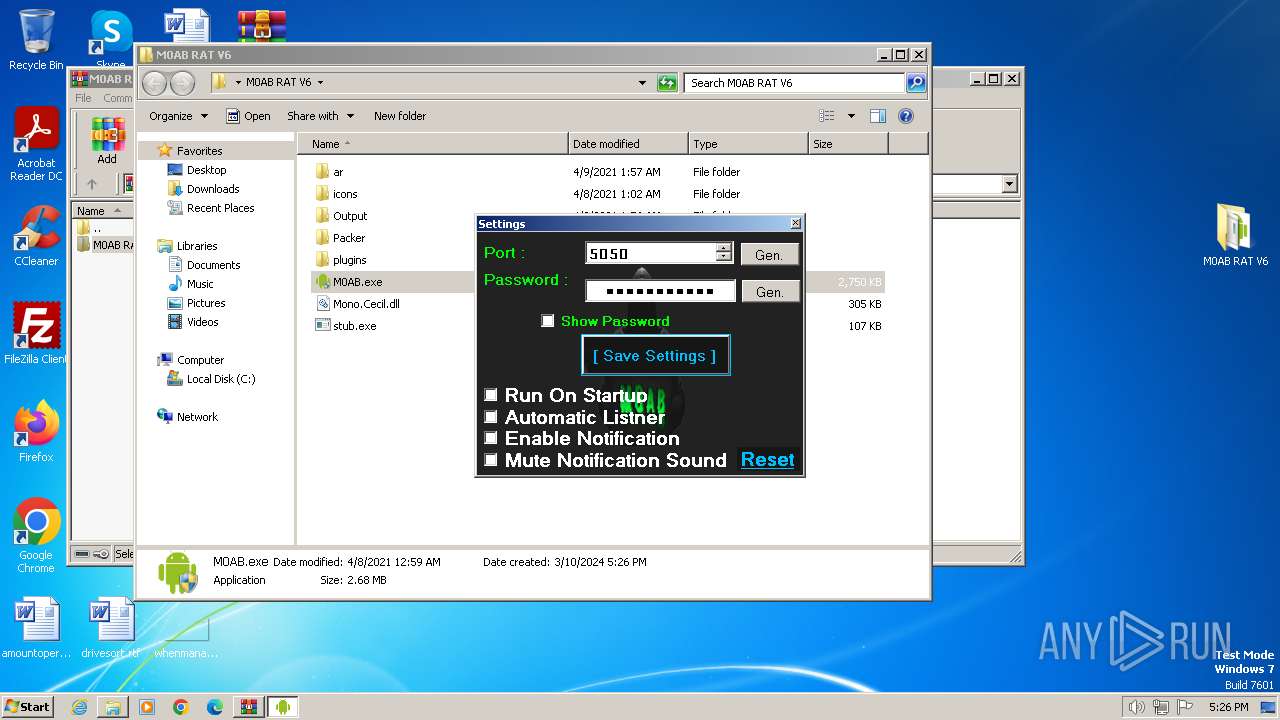Screen dimensions: 1280x720
Task: Click the Reset link
Action: [767, 460]
